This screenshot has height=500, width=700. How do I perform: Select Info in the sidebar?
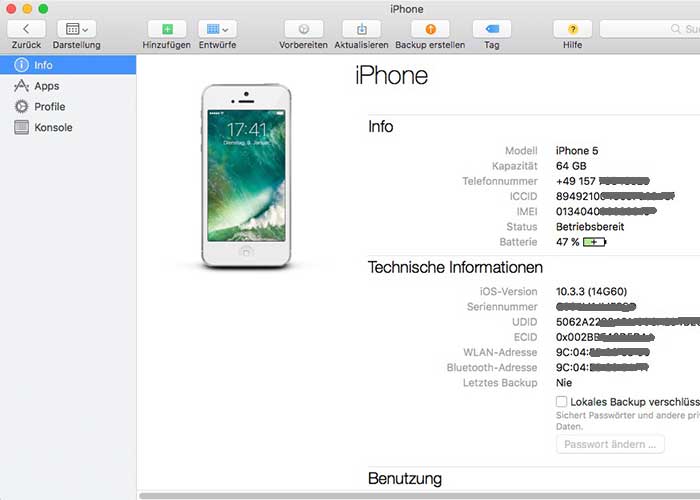[68, 65]
